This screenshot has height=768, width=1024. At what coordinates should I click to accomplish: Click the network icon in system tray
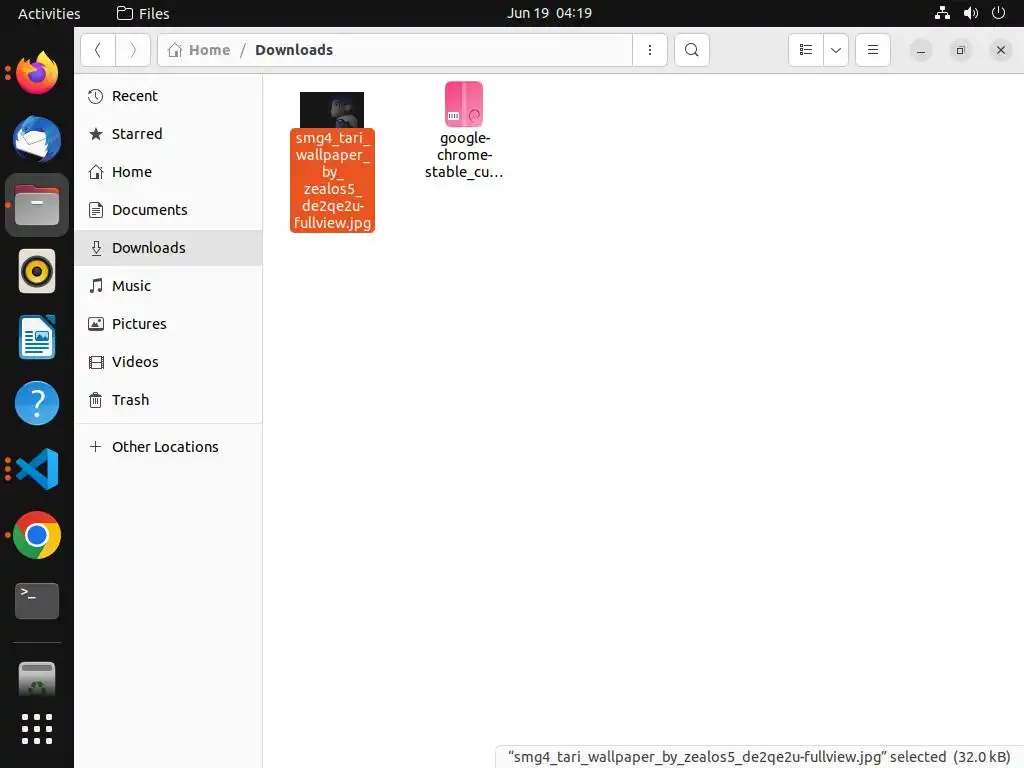[x=942, y=13]
